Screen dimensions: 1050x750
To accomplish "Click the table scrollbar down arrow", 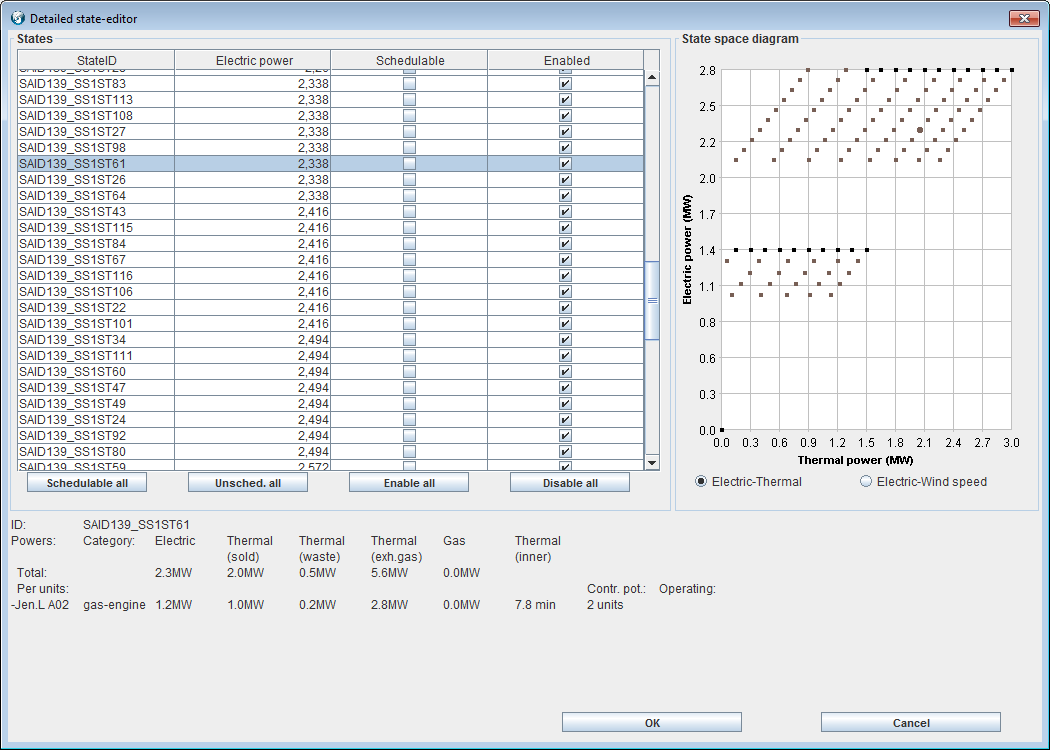I will [x=652, y=462].
